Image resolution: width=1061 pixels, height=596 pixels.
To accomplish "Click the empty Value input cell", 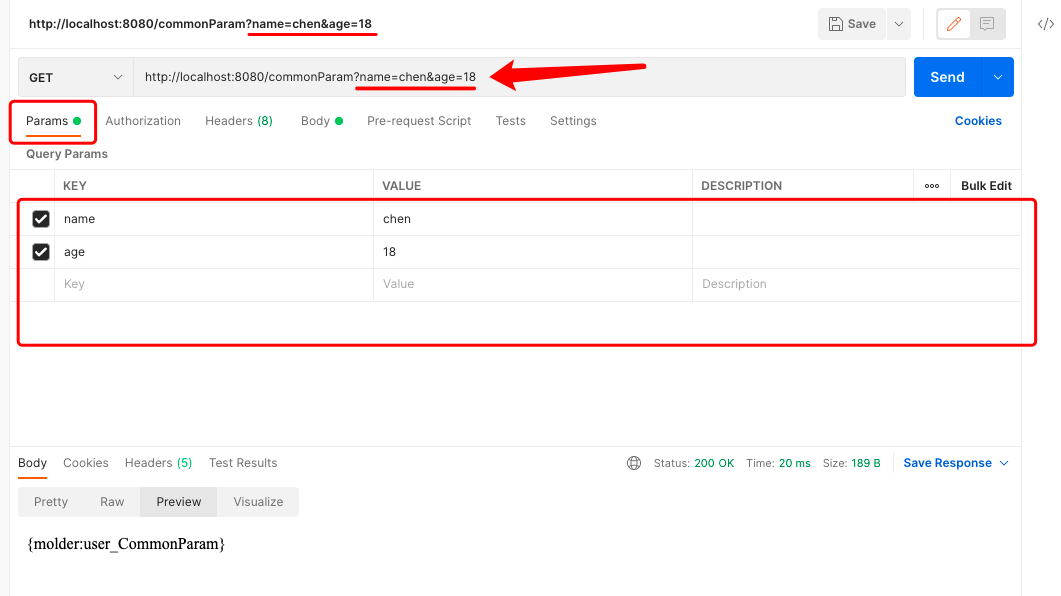I will tap(533, 284).
